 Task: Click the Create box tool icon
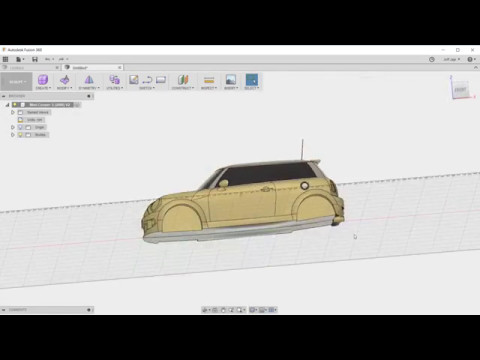pos(43,80)
